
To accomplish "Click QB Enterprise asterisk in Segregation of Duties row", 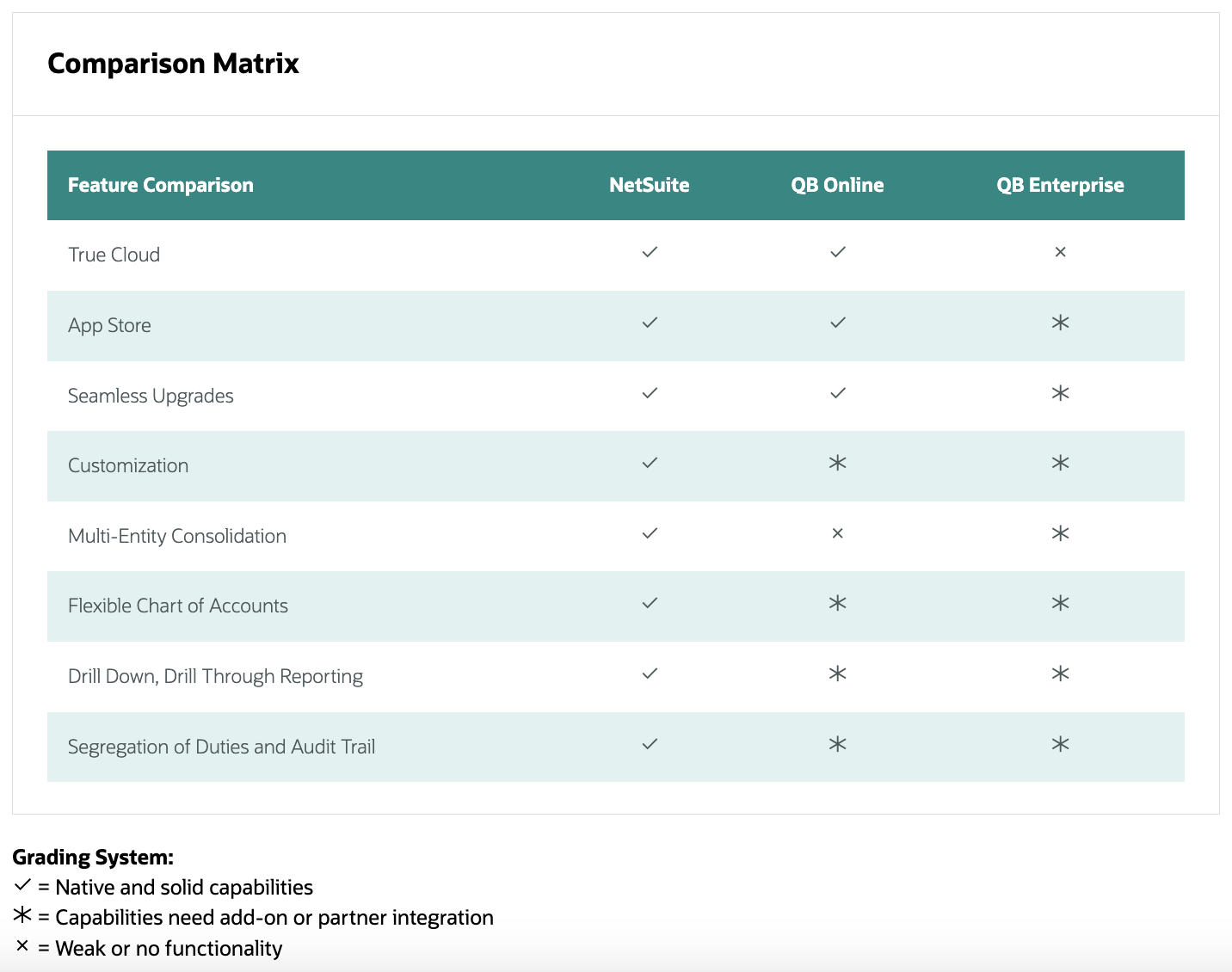I will coord(1060,744).
